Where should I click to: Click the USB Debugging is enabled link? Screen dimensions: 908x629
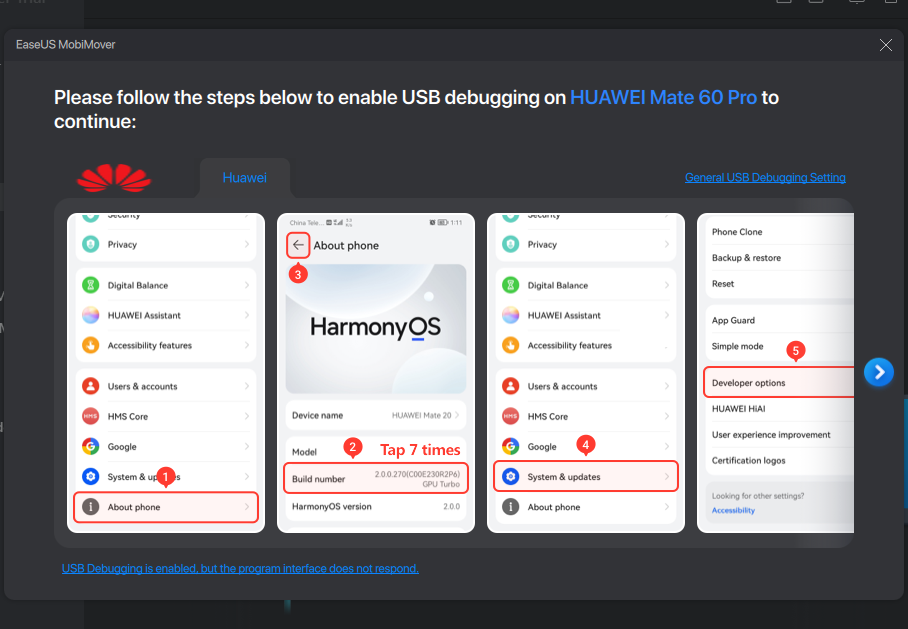[x=240, y=568]
